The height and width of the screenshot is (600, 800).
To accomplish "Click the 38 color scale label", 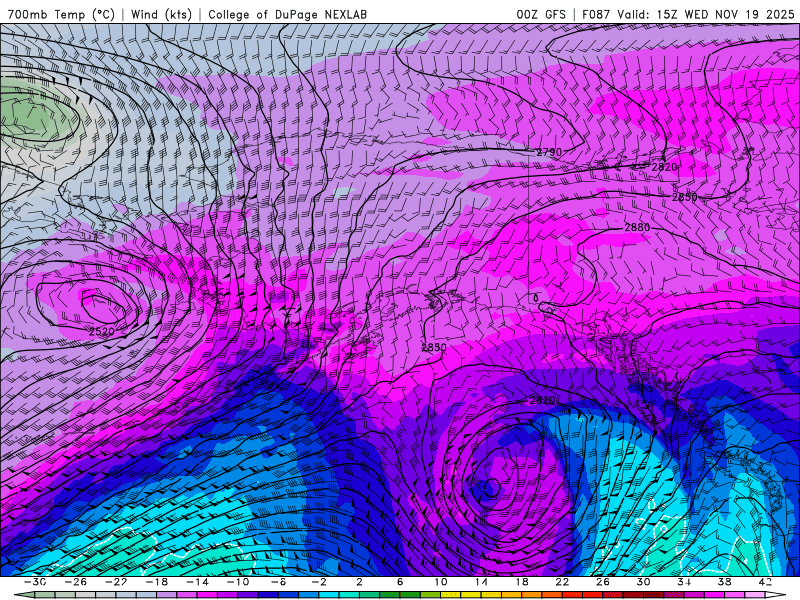I will [x=724, y=582].
